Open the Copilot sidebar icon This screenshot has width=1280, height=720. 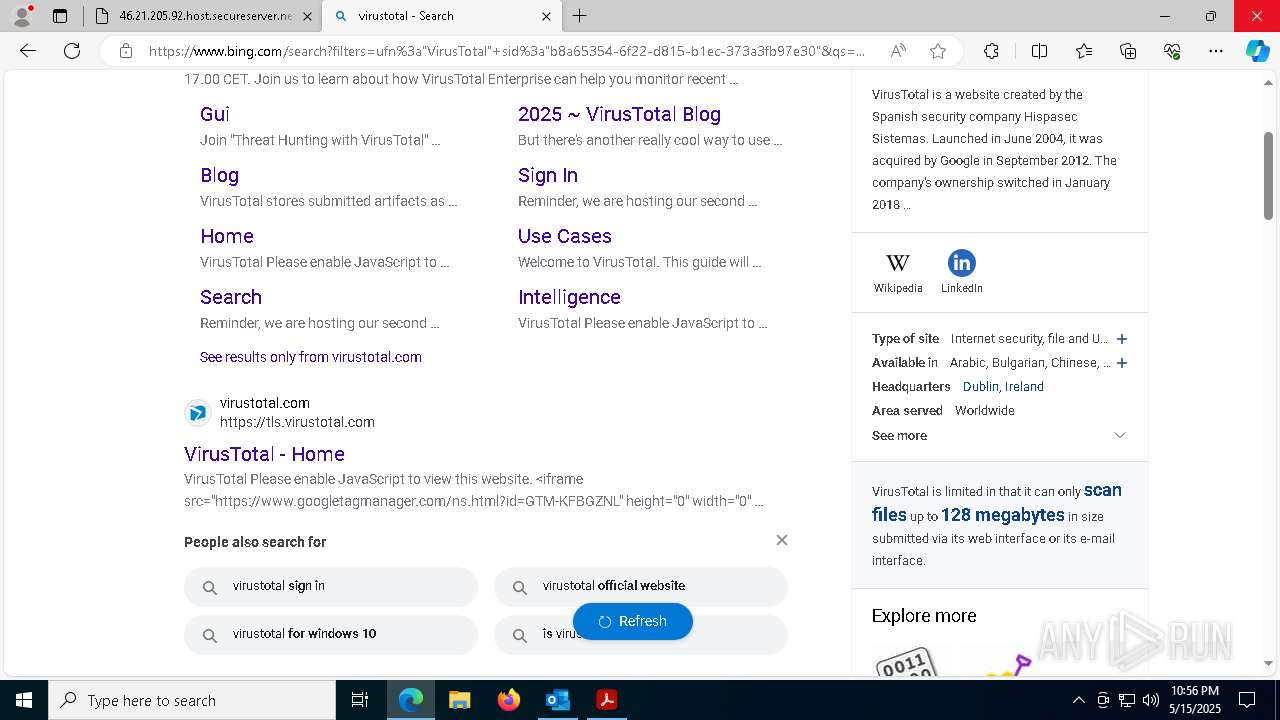(1257, 51)
